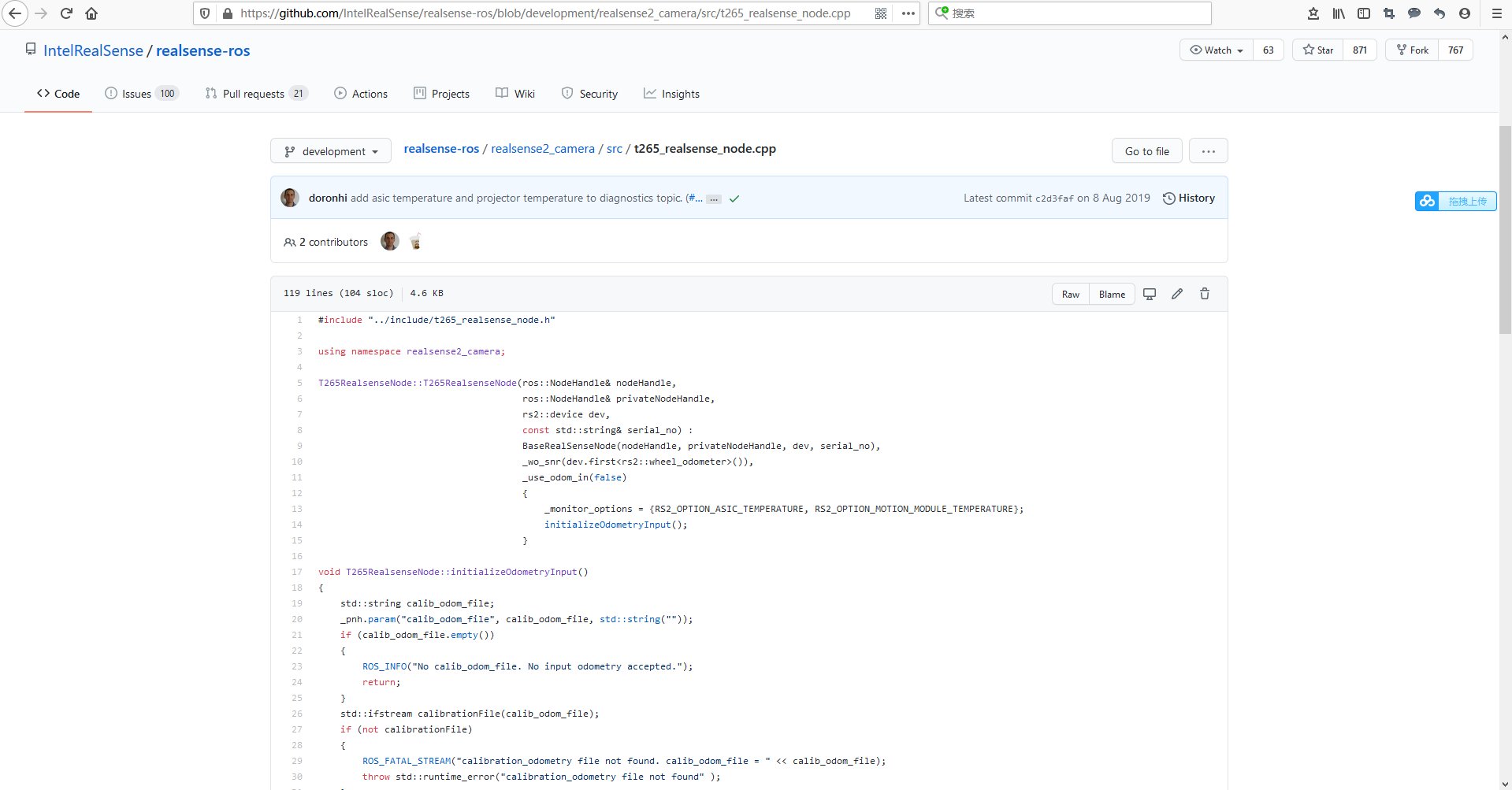Open page actions three-dot menu

pyautogui.click(x=908, y=13)
